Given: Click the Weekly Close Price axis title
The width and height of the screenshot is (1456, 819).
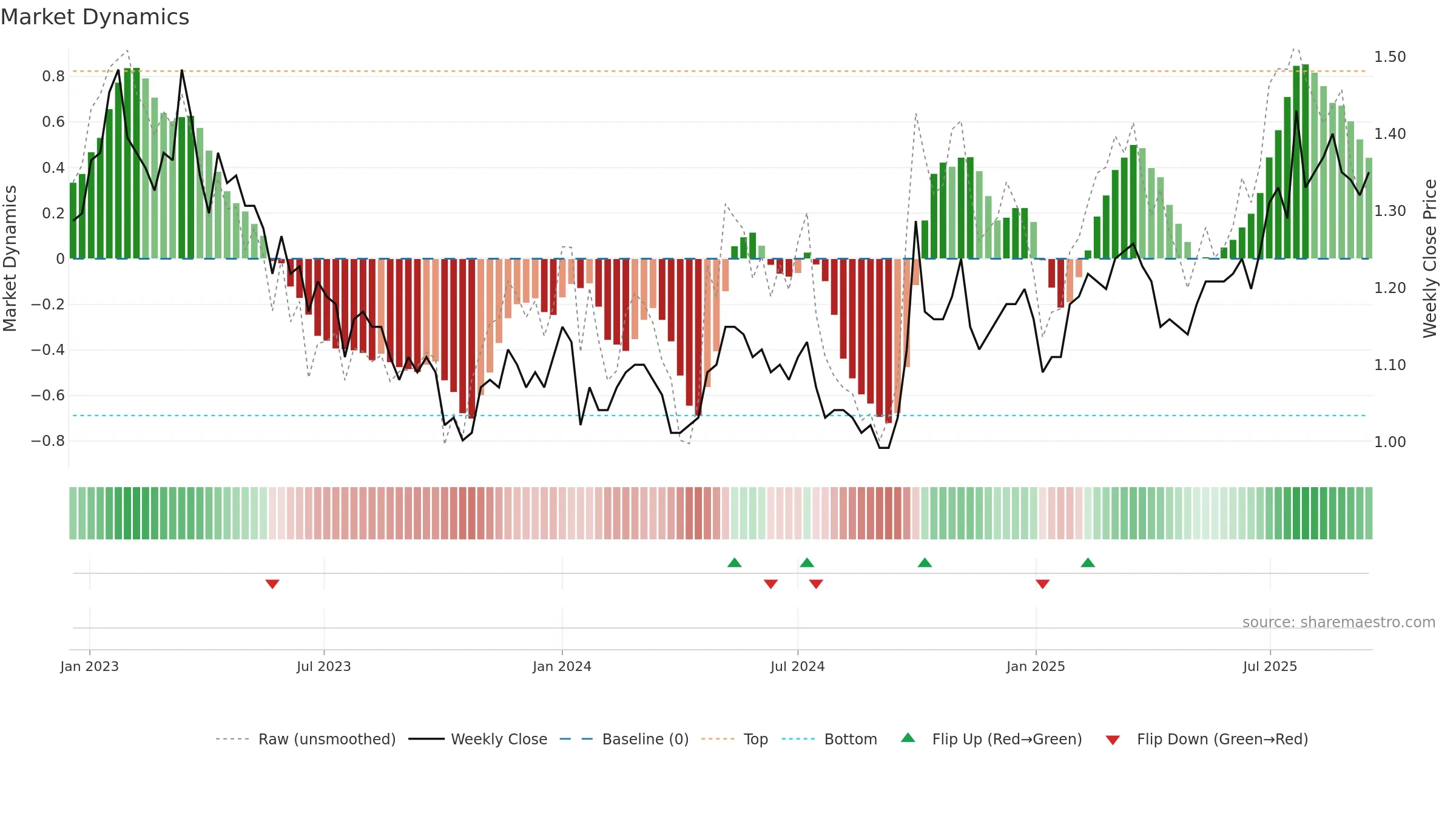Looking at the screenshot, I should (1430, 258).
